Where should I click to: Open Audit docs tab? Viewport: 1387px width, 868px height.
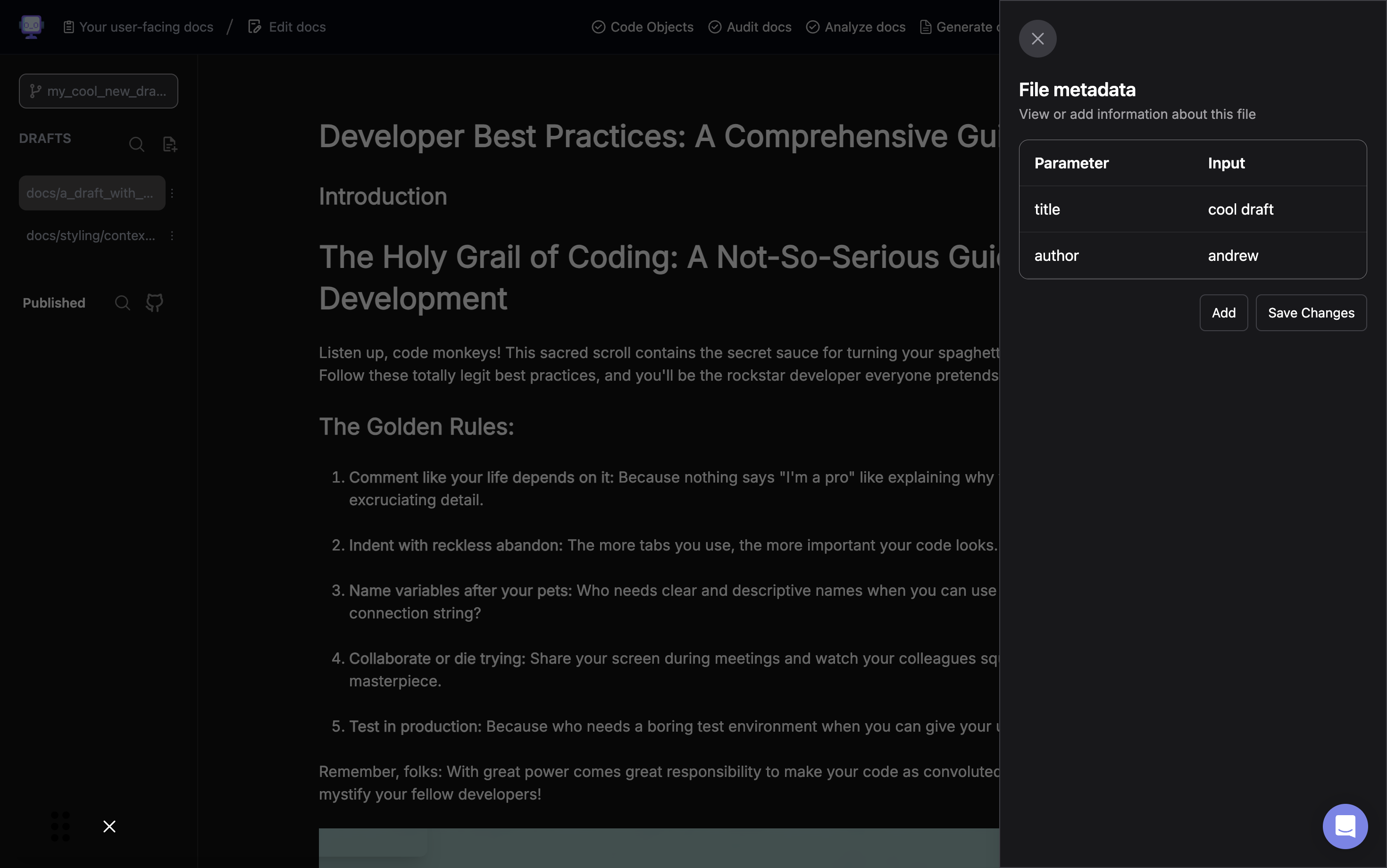pos(750,27)
